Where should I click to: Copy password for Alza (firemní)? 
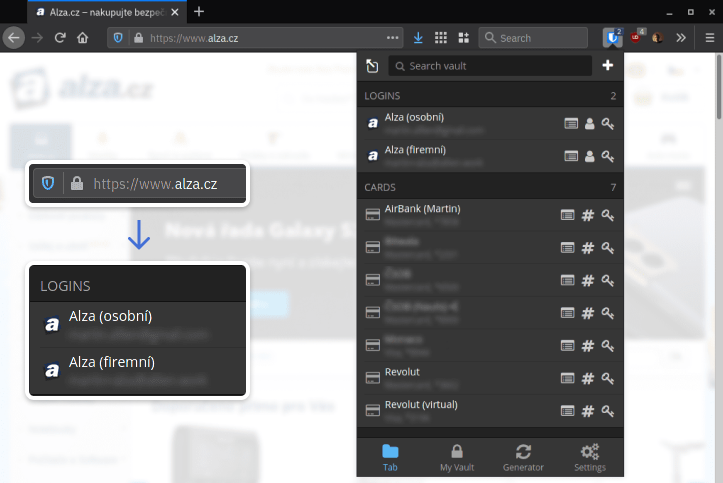click(x=607, y=156)
